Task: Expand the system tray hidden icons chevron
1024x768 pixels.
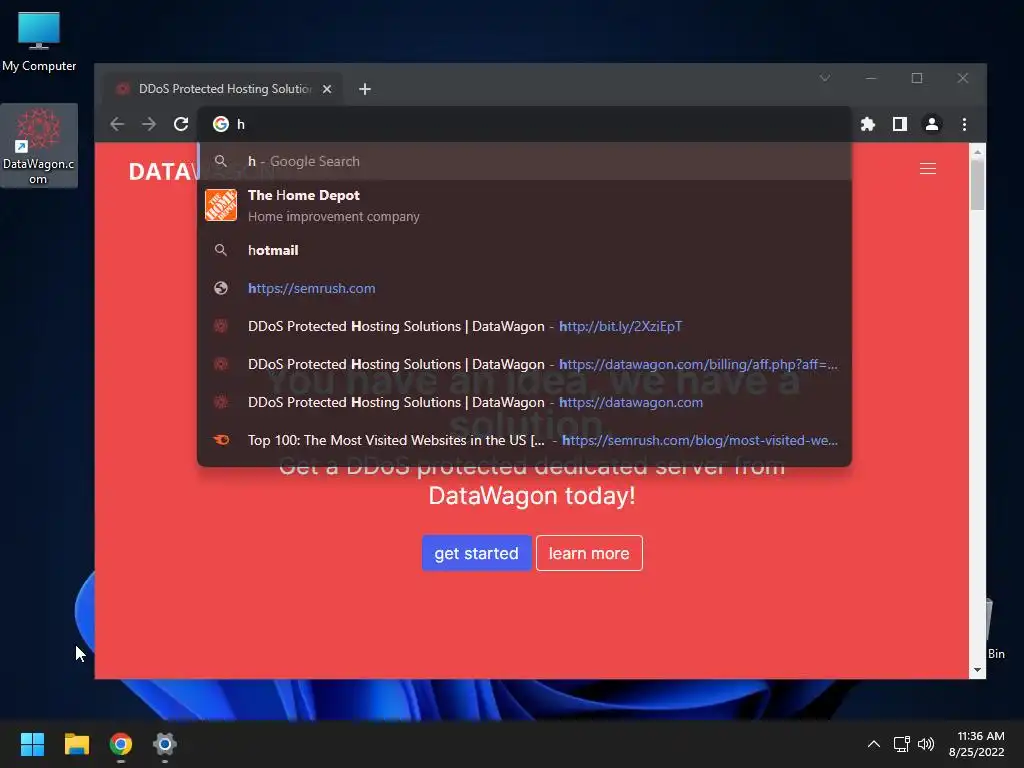Action: 874,744
